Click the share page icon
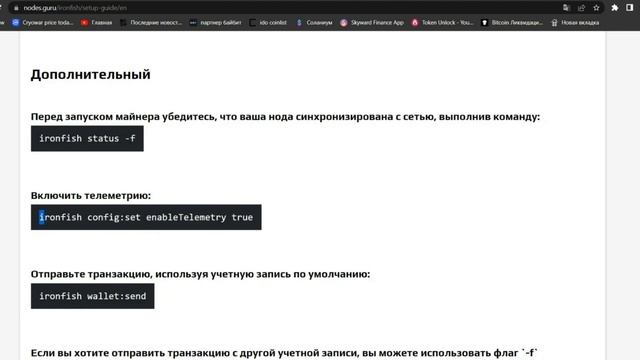 tap(581, 8)
